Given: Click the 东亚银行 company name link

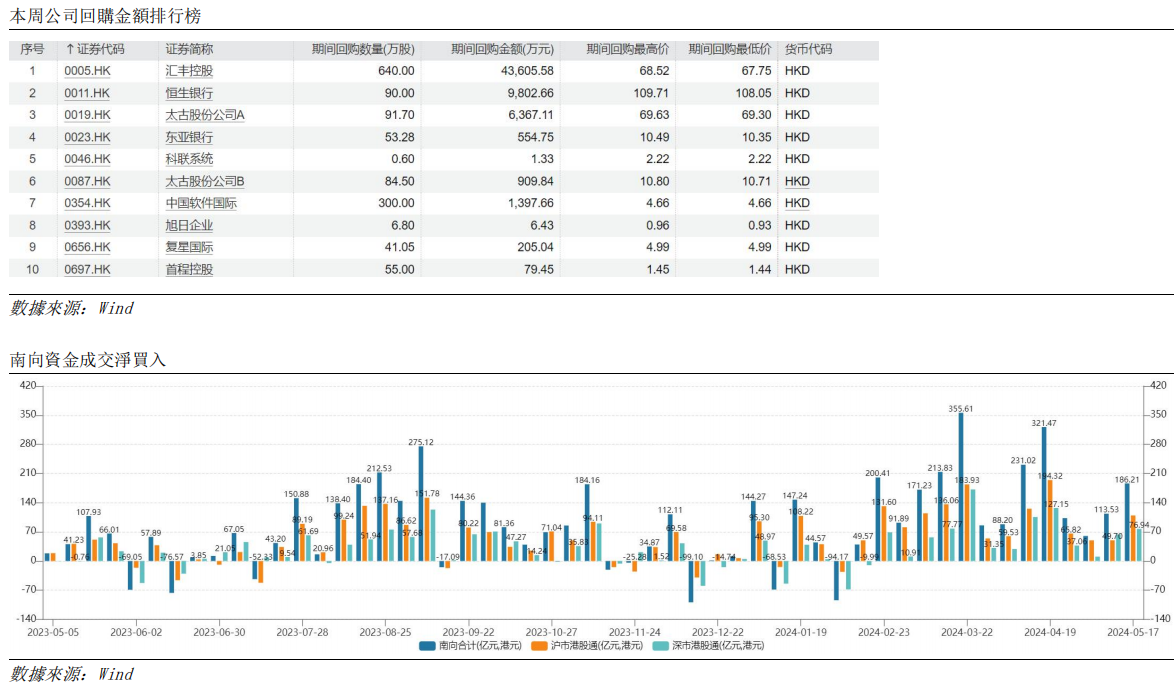Looking at the screenshot, I should pos(189,138).
